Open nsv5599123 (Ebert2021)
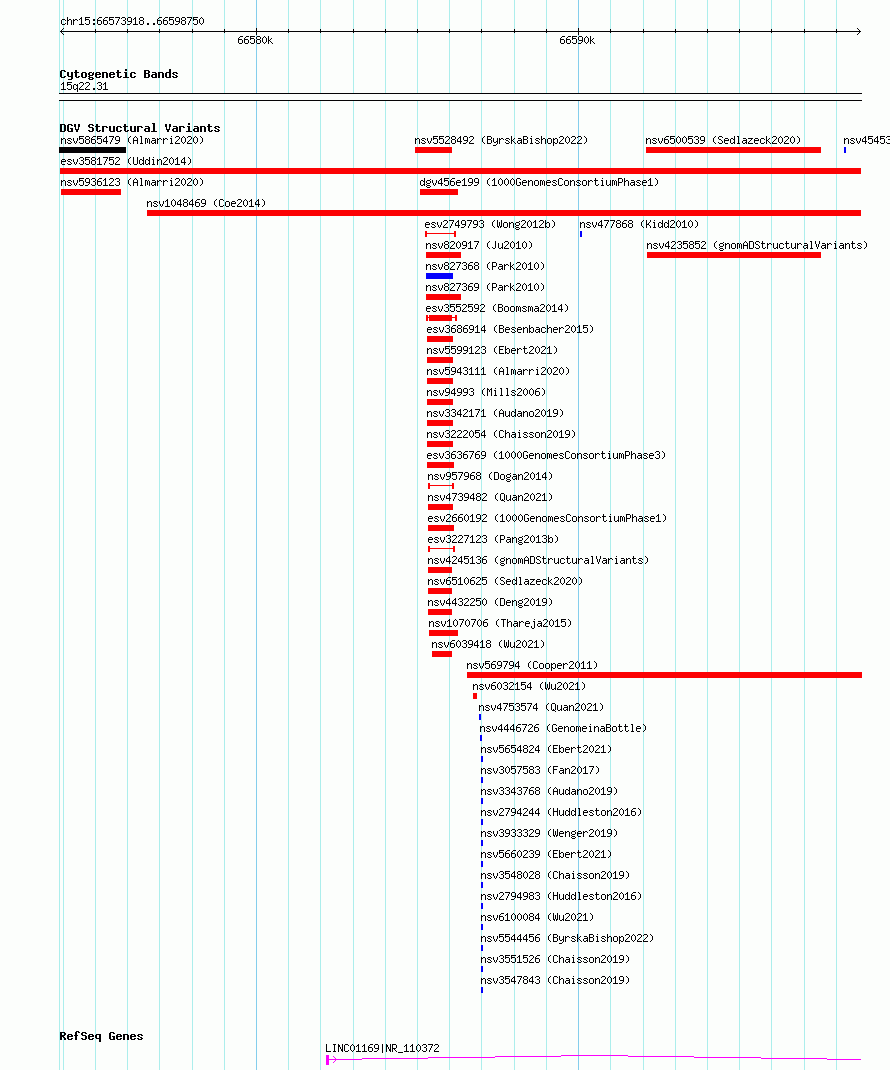The width and height of the screenshot is (890, 1070). [492, 350]
